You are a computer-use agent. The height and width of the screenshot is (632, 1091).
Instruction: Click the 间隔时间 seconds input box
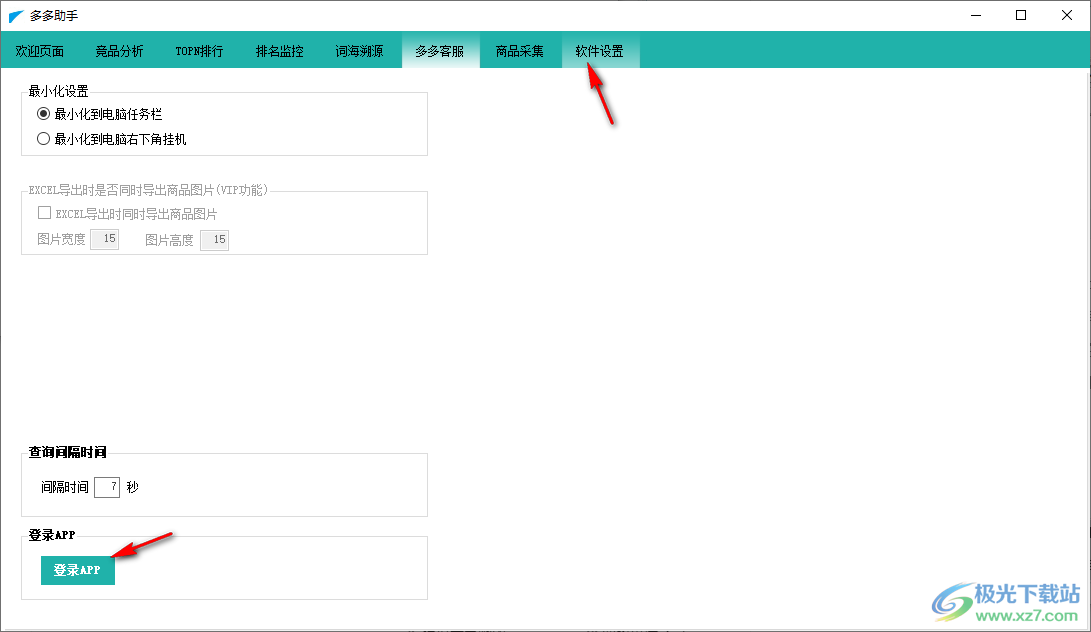(x=107, y=487)
